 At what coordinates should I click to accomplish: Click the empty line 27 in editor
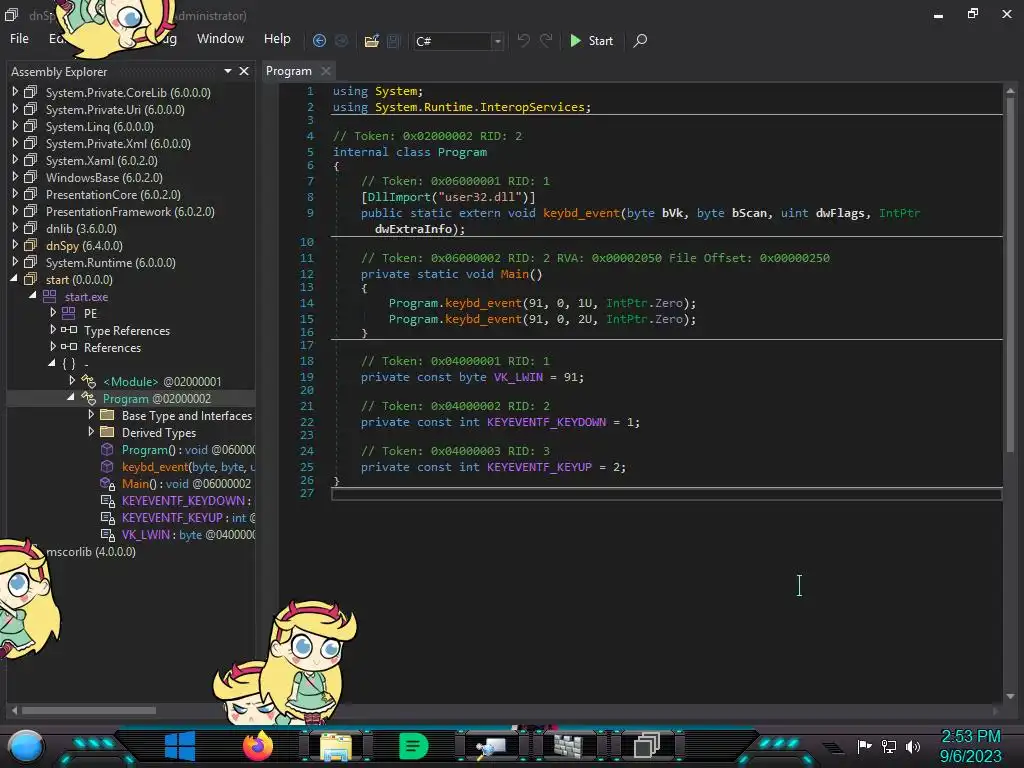[x=666, y=494]
